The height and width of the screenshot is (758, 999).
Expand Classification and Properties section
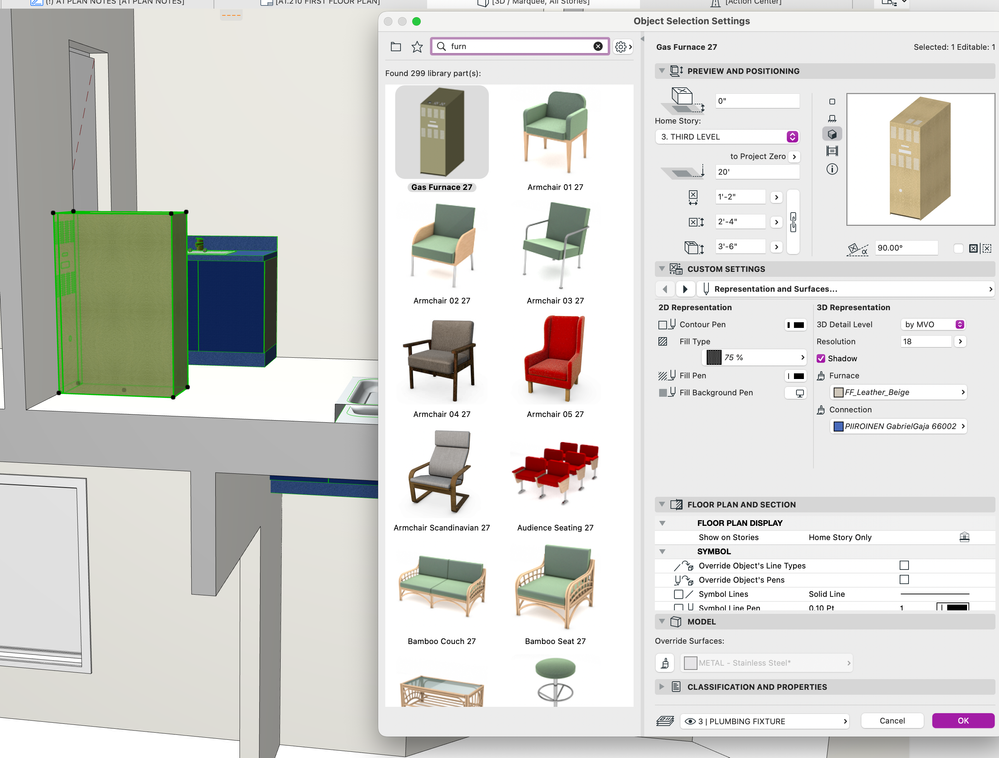click(661, 687)
